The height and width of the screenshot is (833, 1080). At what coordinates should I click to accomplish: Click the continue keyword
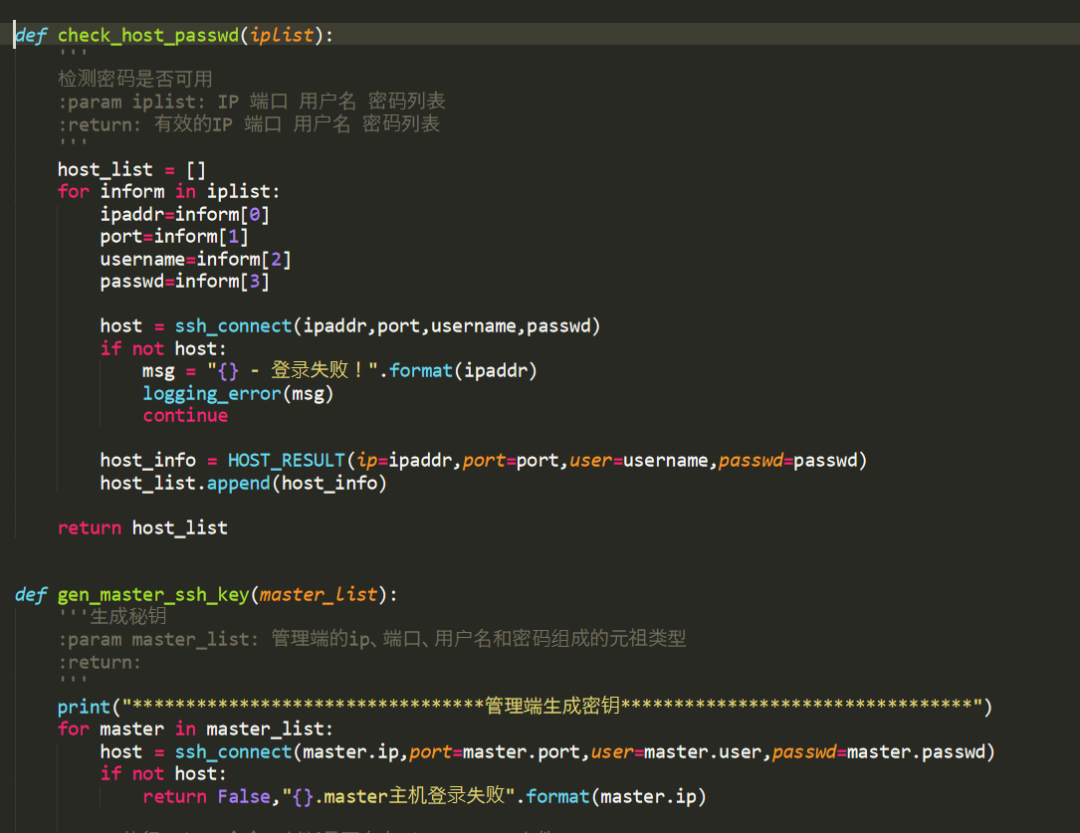point(185,415)
